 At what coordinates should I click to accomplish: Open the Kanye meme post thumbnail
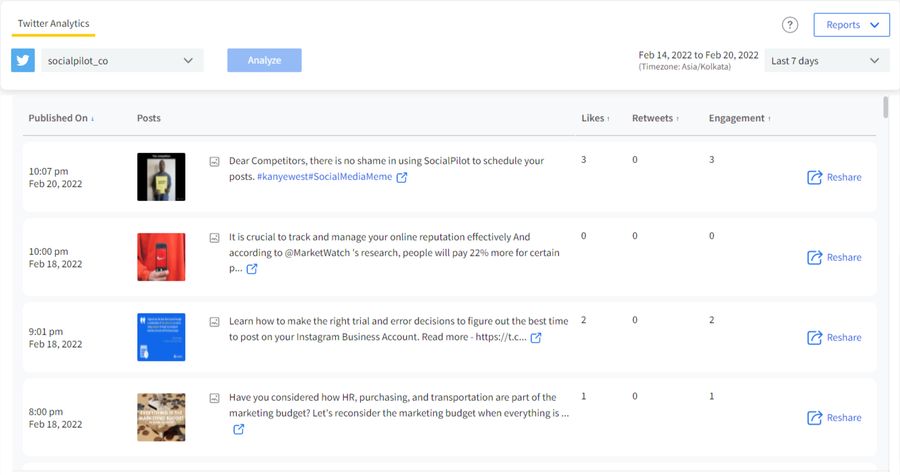pyautogui.click(x=161, y=177)
